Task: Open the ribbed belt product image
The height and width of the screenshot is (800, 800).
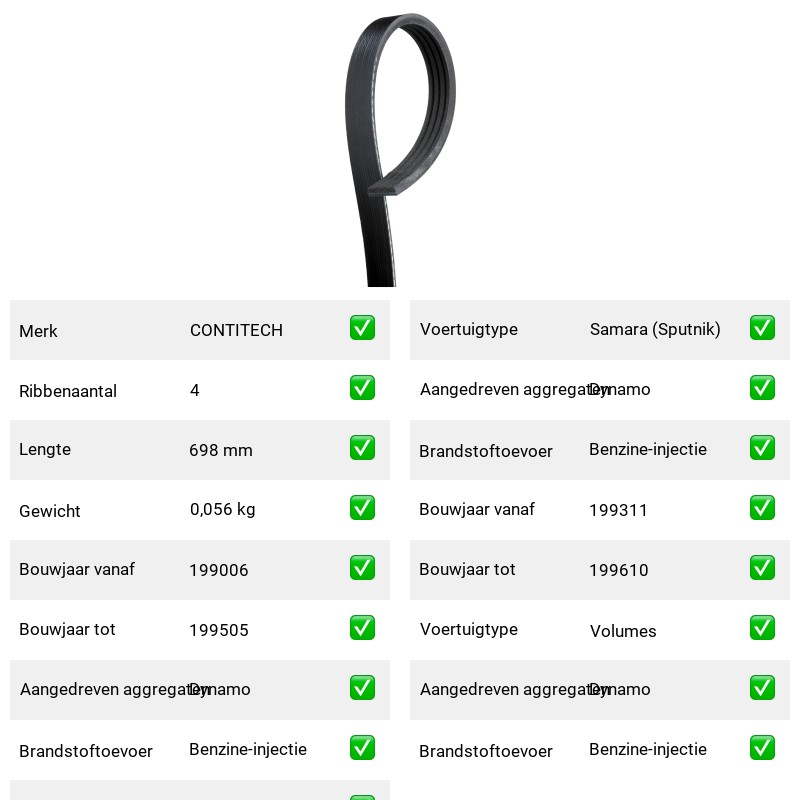Action: click(400, 149)
